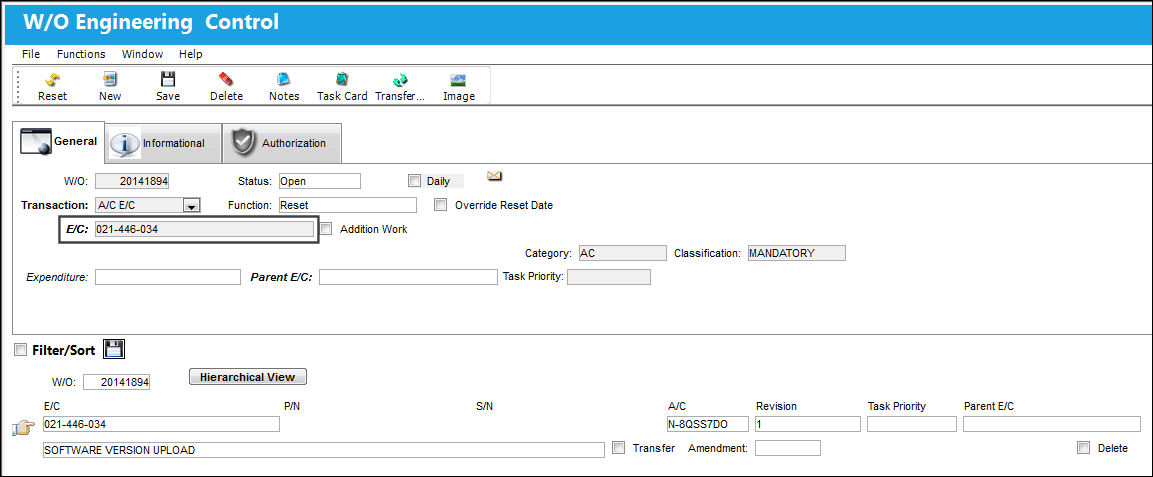Screen dimensions: 1153x477
Task: Switch to the General tab
Action: pyautogui.click(x=60, y=142)
